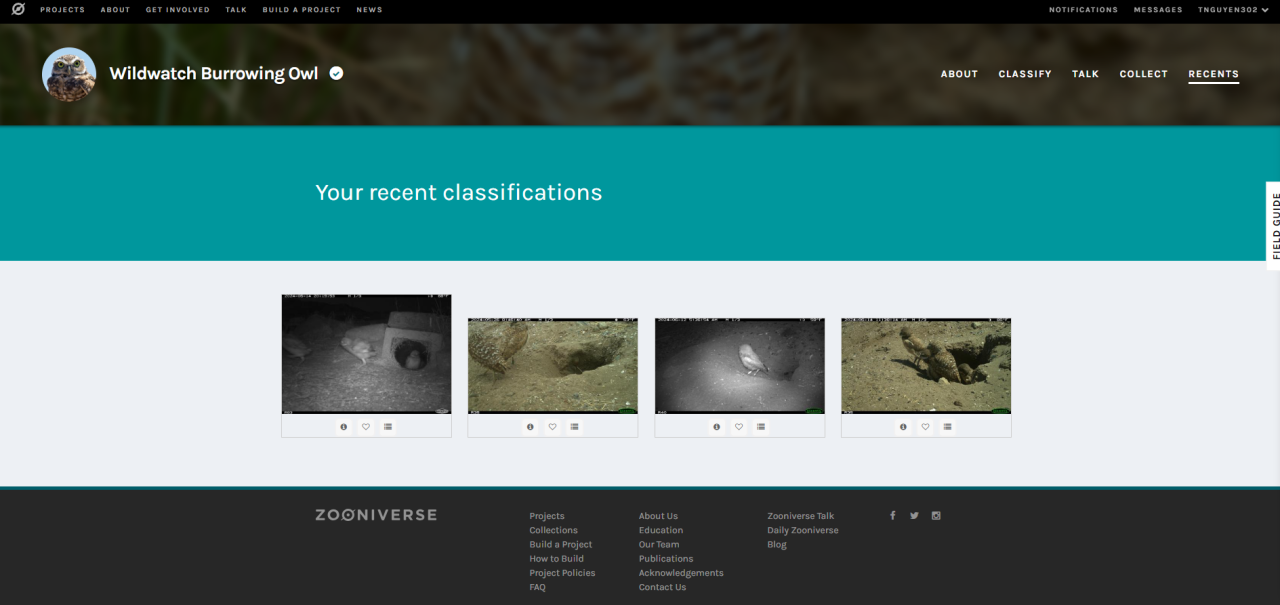Viewport: 1280px width, 605px height.
Task: Open Wildwatch Burrowing Owl project avatar
Action: tap(69, 74)
